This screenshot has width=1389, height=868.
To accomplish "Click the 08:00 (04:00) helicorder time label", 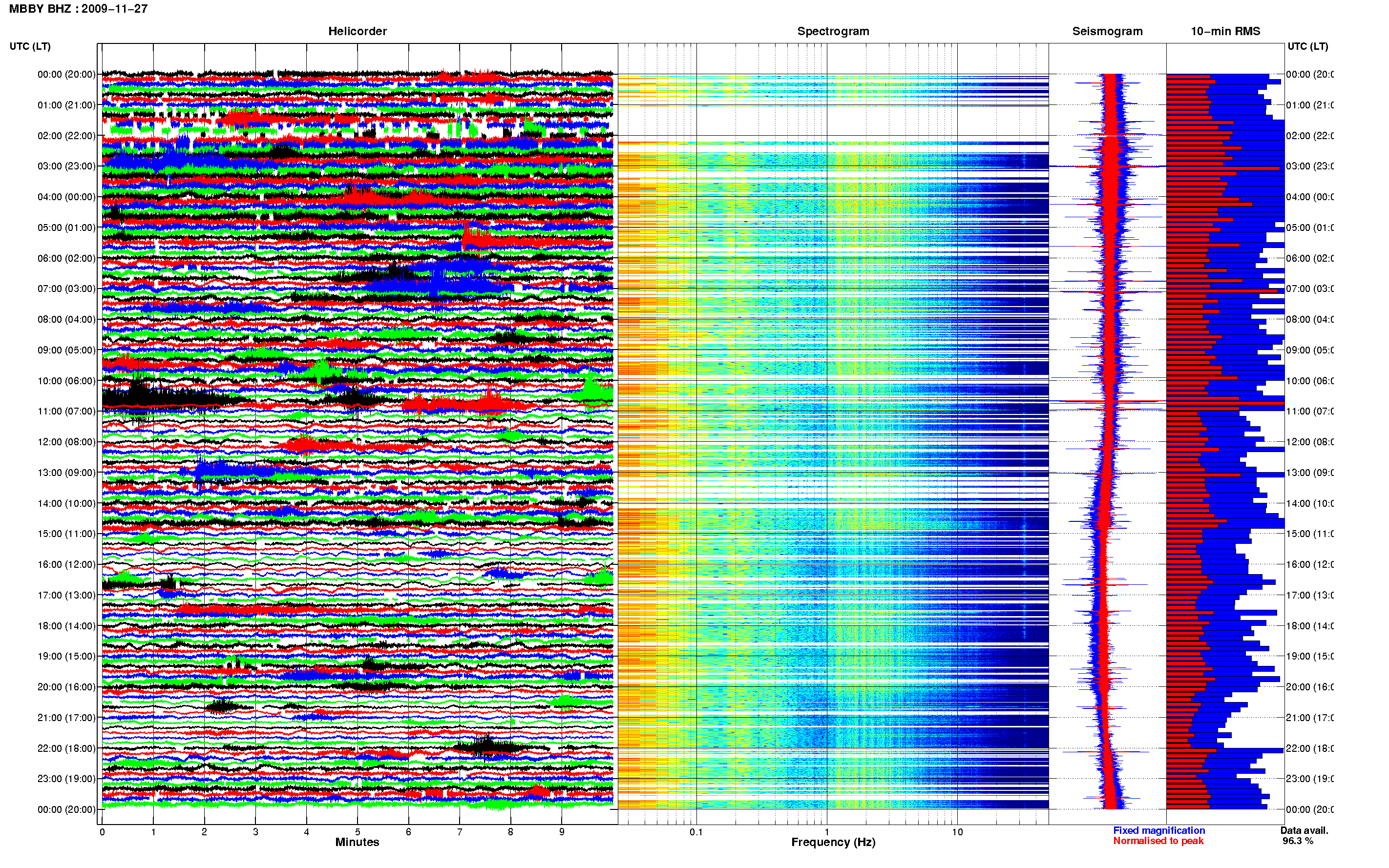I will tap(66, 319).
